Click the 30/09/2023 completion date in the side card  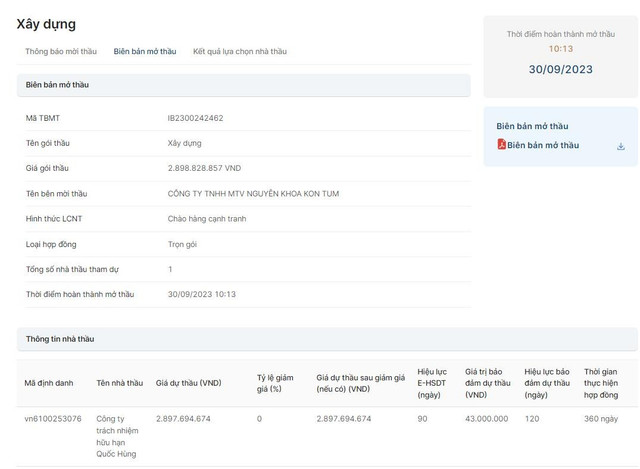[x=560, y=69]
